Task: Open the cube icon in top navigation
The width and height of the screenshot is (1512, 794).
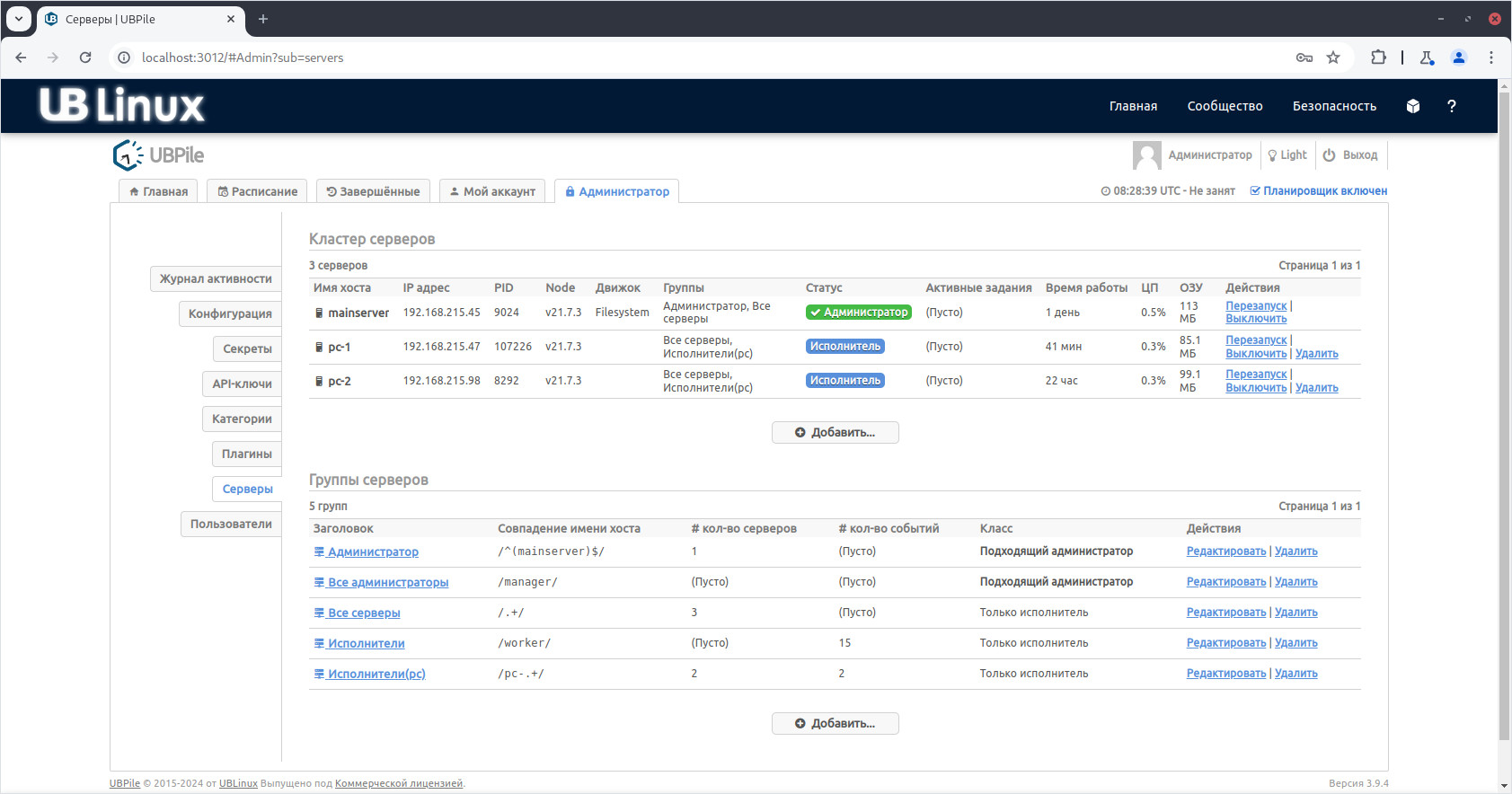Action: [1413, 106]
